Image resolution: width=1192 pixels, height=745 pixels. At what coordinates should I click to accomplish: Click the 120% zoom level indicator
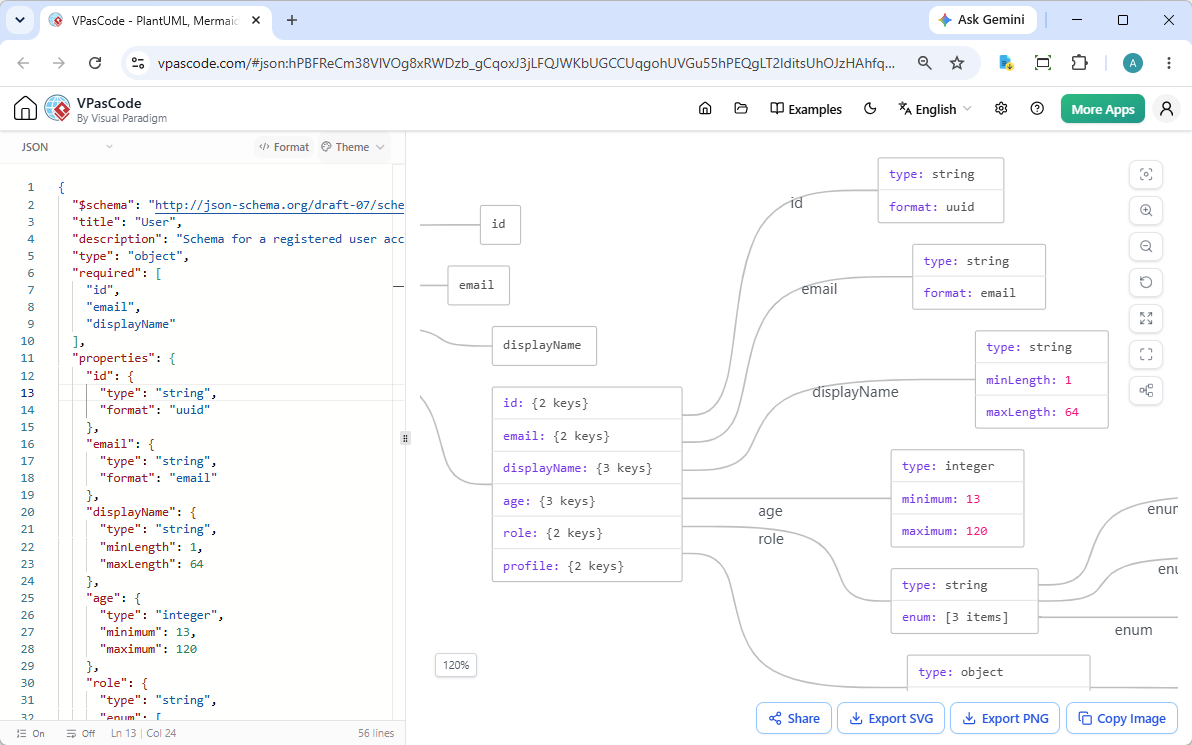coord(456,665)
